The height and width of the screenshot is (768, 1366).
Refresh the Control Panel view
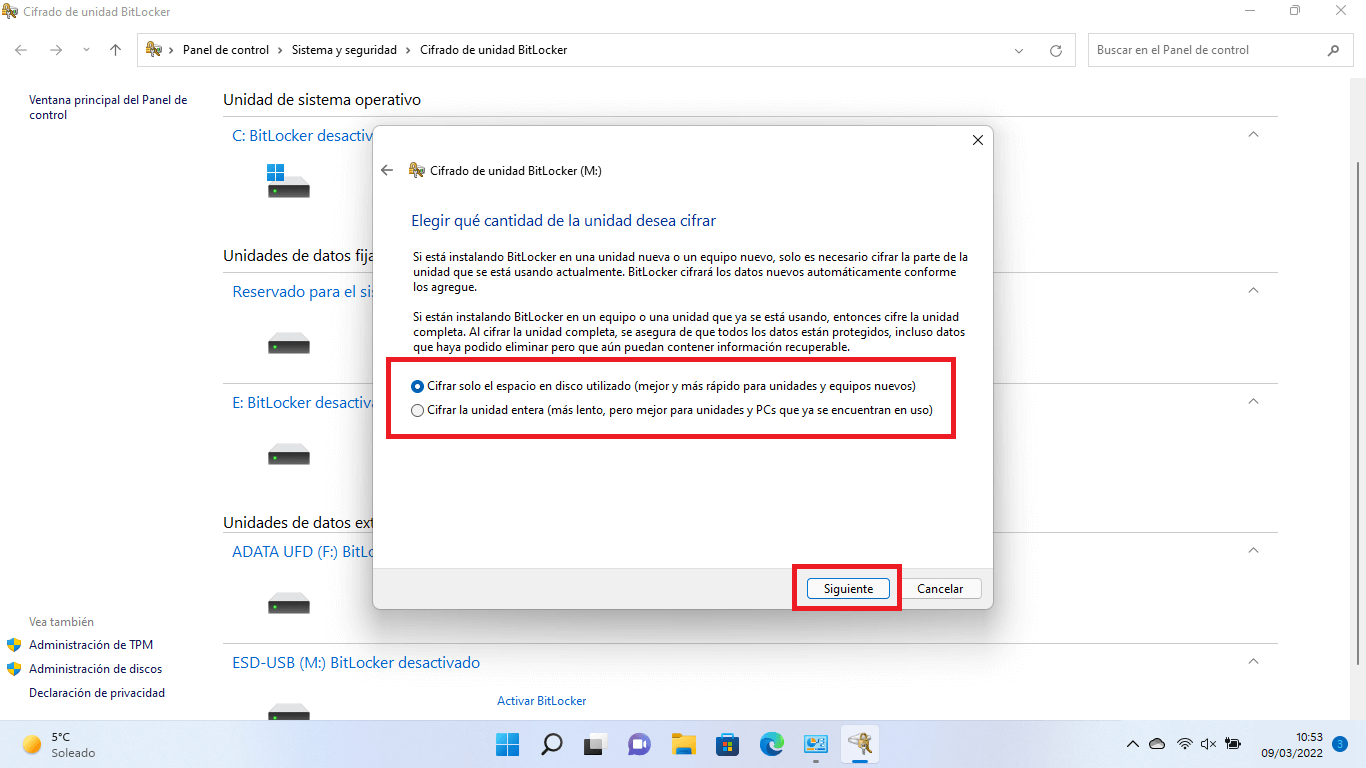(x=1056, y=50)
